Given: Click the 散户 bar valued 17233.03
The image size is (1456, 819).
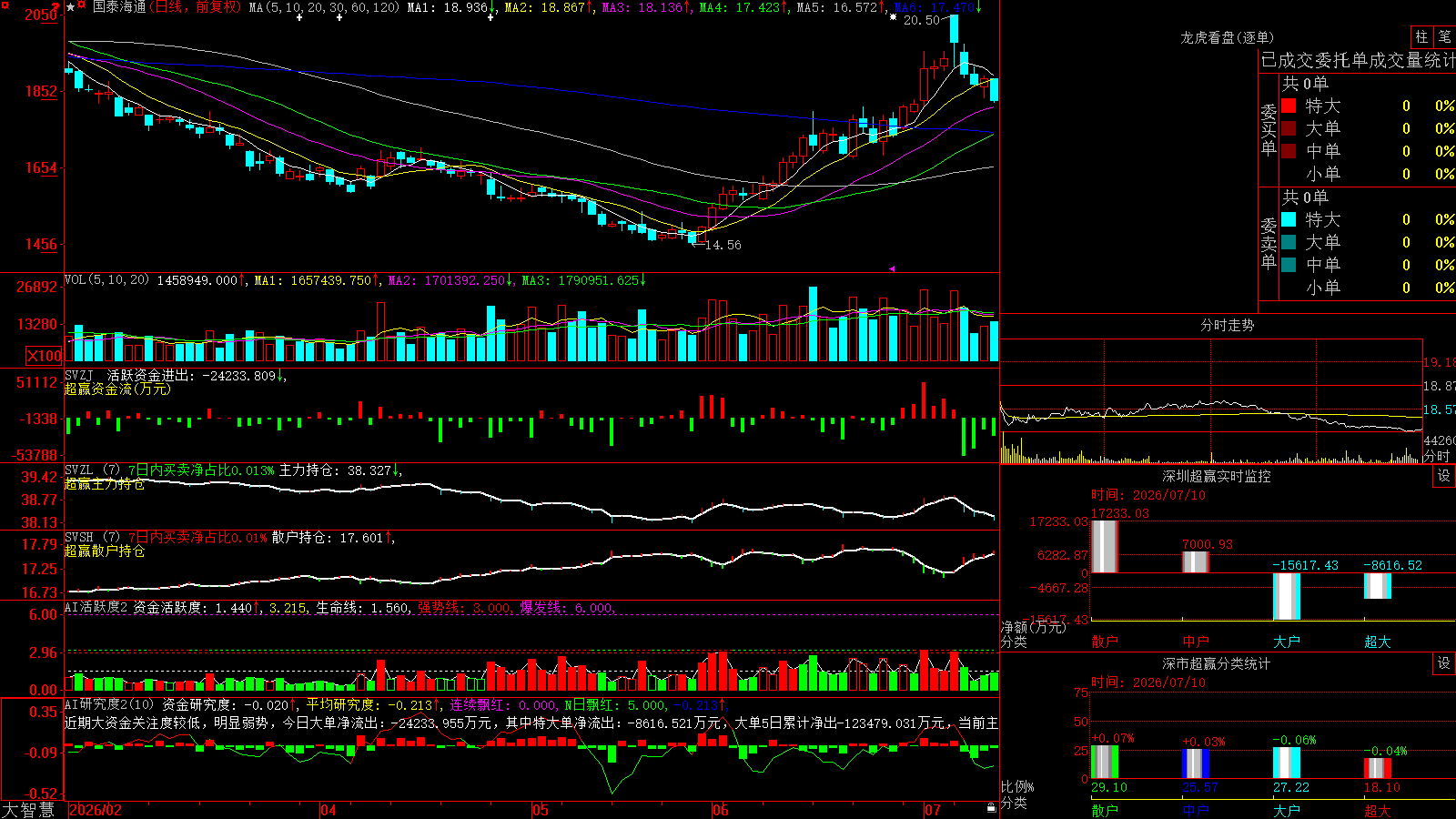Looking at the screenshot, I should (x=1105, y=547).
